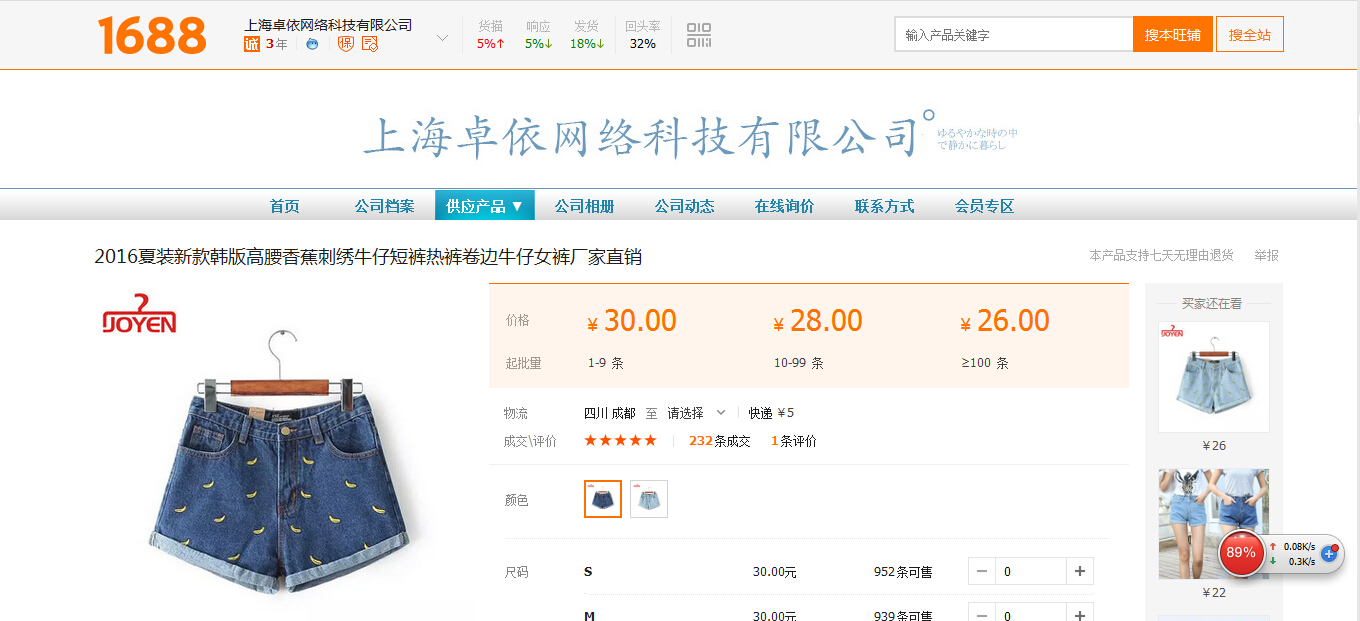Click the blue Wangwang chat icon
Screen dimensions: 1360x621
pos(312,44)
